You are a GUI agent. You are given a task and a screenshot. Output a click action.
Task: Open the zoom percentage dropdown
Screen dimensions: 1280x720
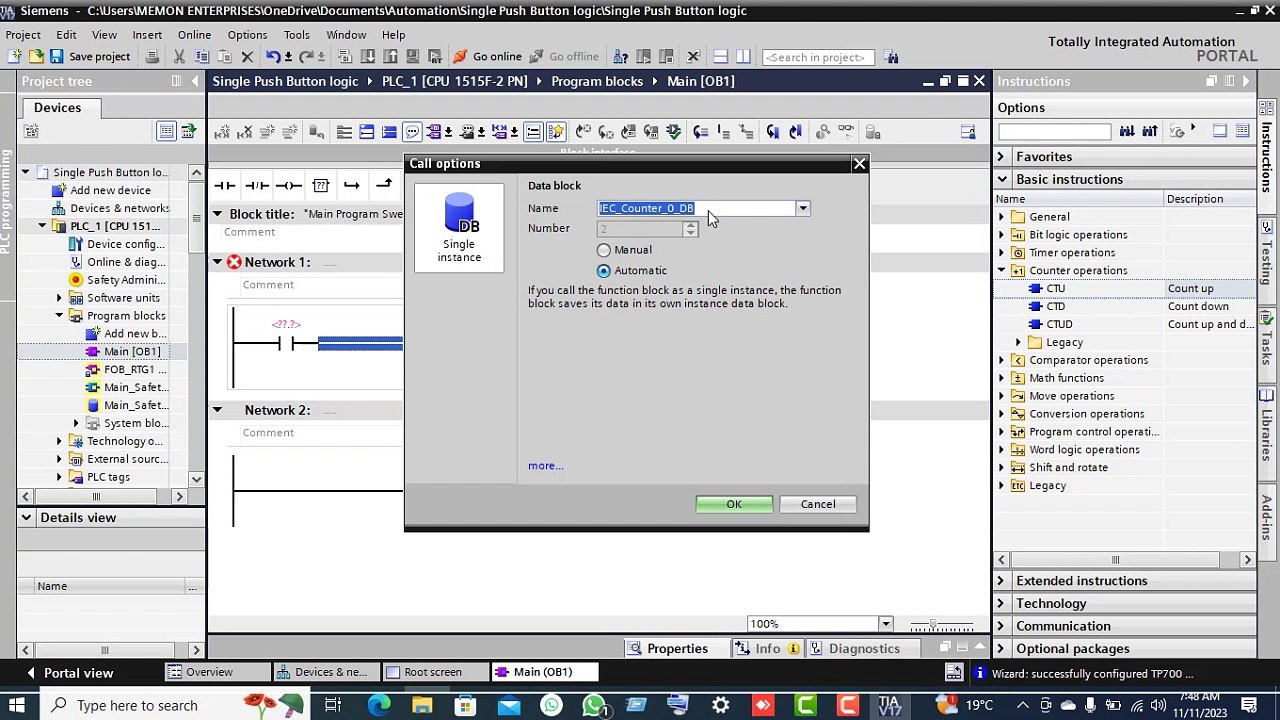pyautogui.click(x=885, y=624)
